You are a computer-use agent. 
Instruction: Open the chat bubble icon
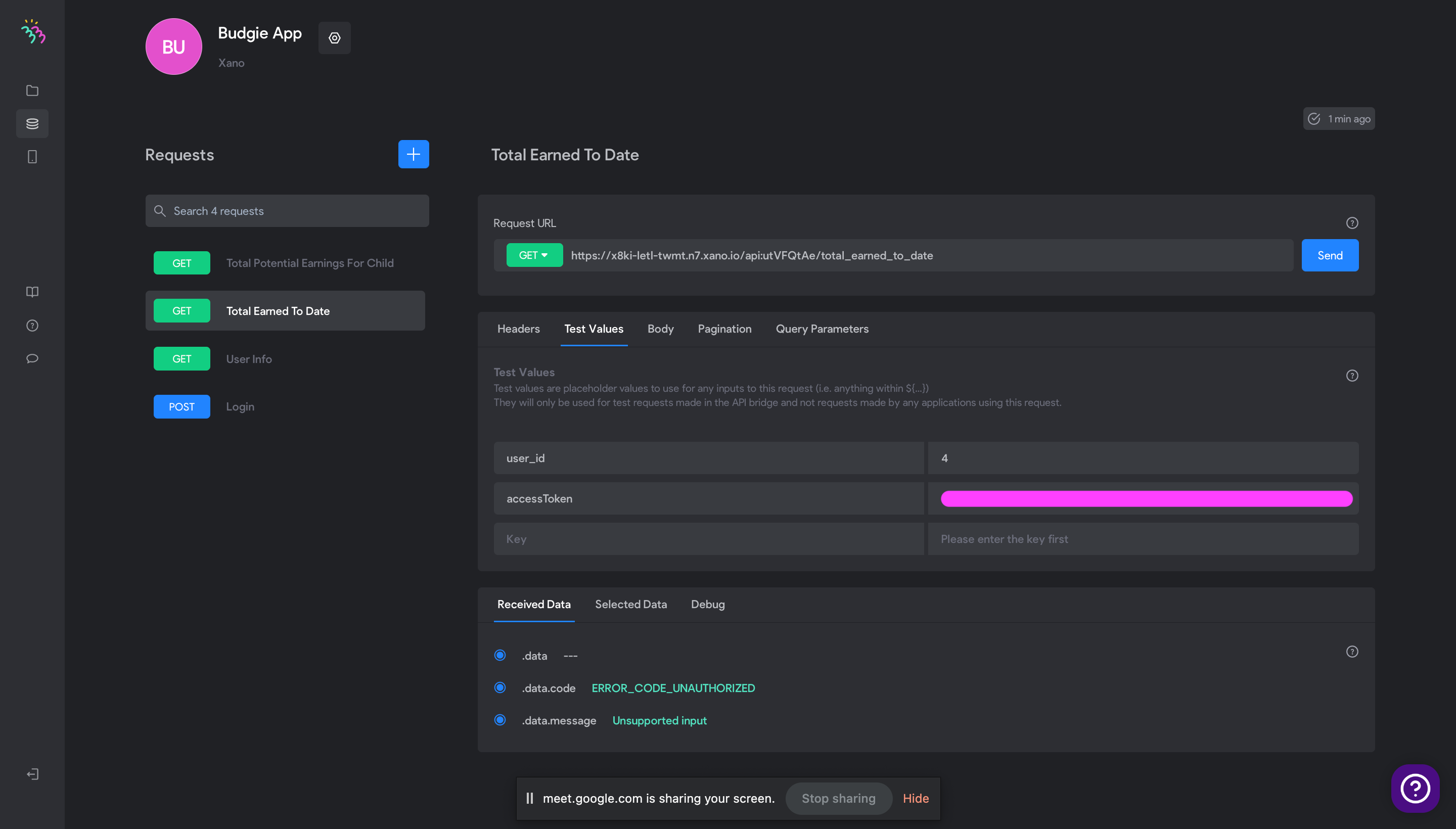click(x=32, y=358)
